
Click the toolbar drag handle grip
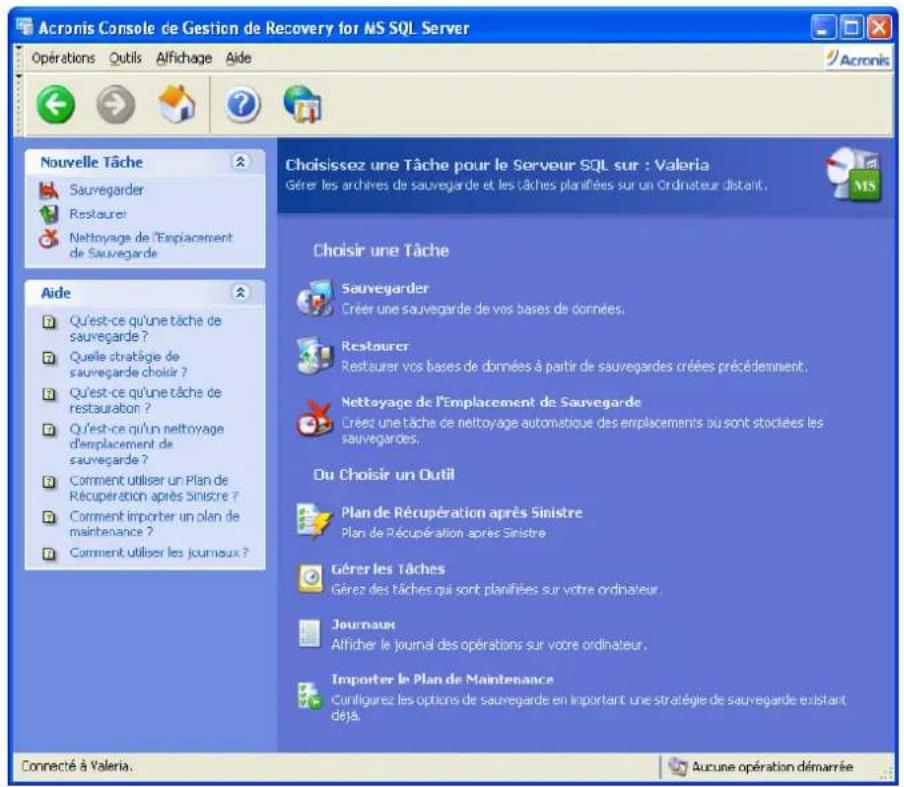click(19, 105)
